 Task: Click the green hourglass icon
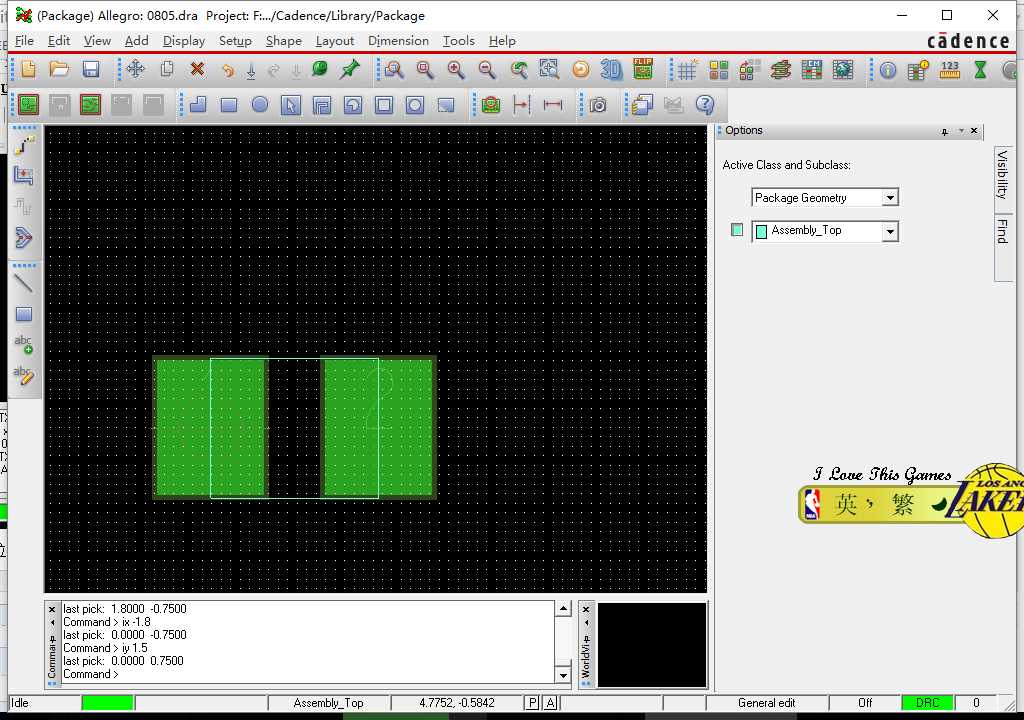pos(980,69)
